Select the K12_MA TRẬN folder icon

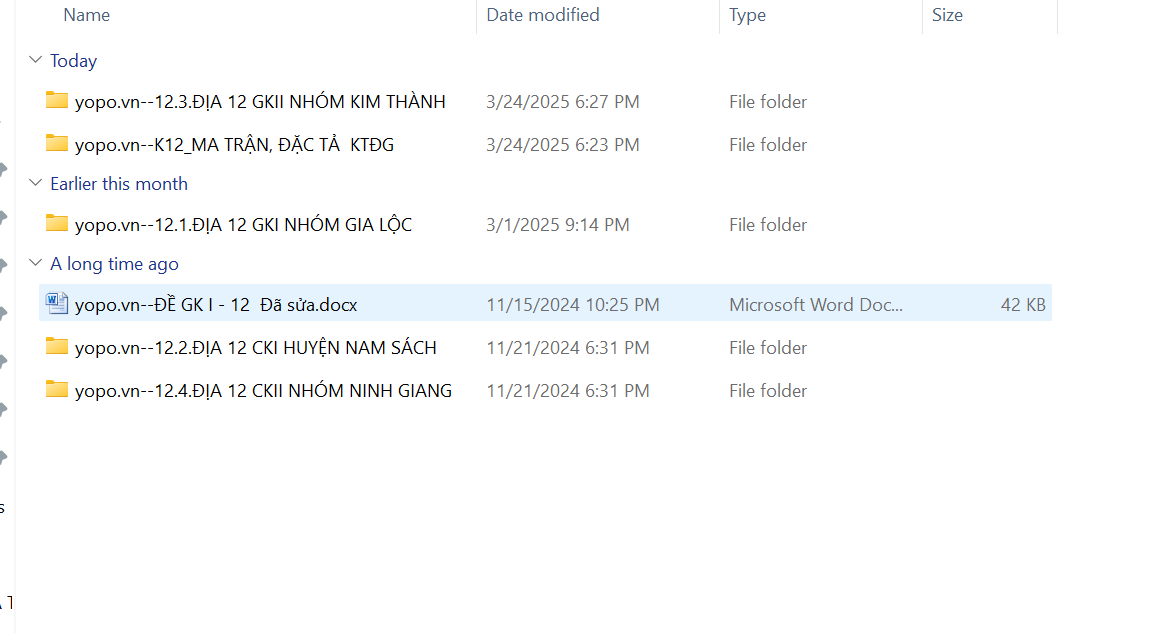(57, 144)
